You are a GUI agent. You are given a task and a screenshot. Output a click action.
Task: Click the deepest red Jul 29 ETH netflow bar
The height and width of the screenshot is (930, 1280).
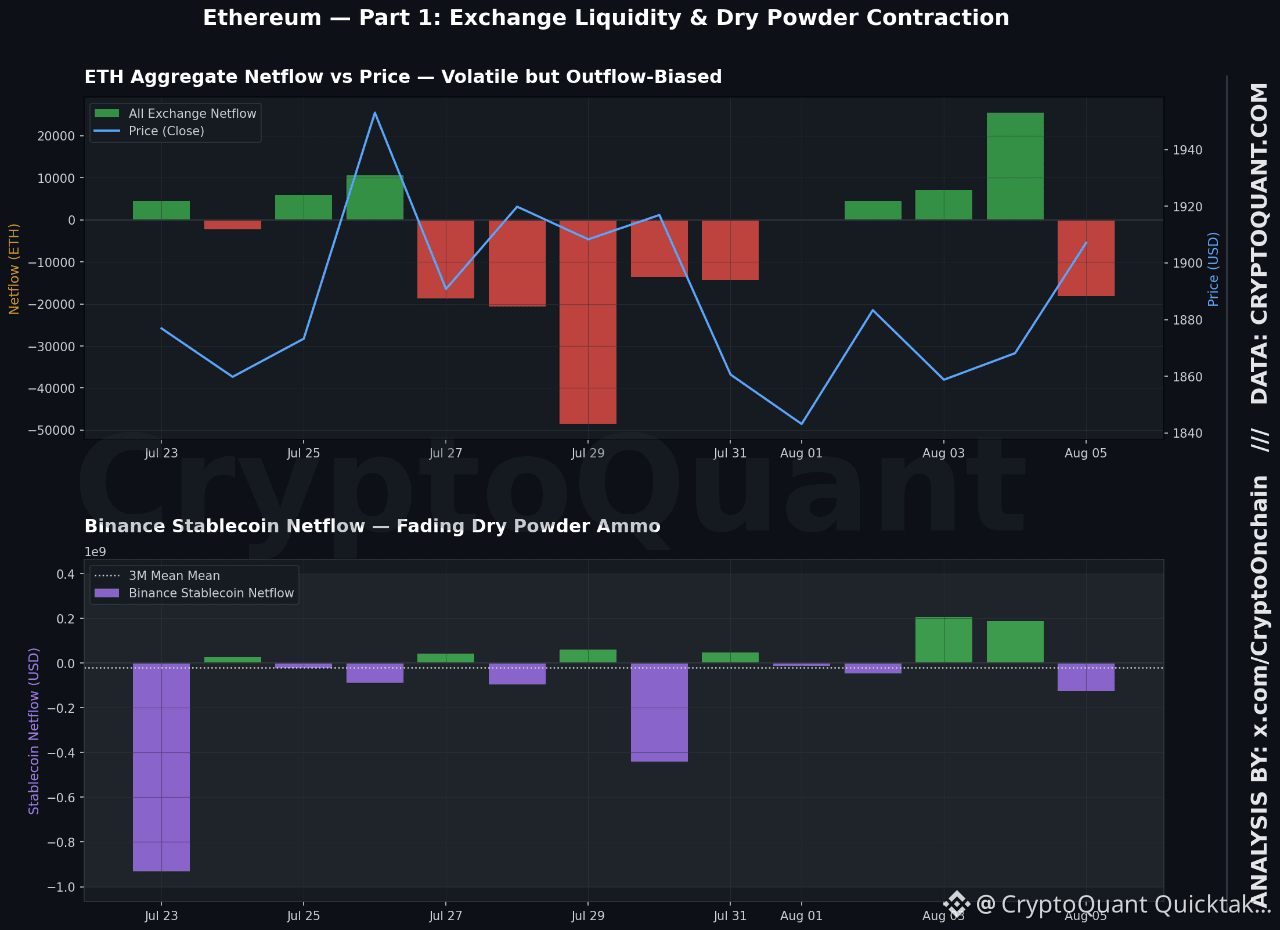(x=588, y=322)
